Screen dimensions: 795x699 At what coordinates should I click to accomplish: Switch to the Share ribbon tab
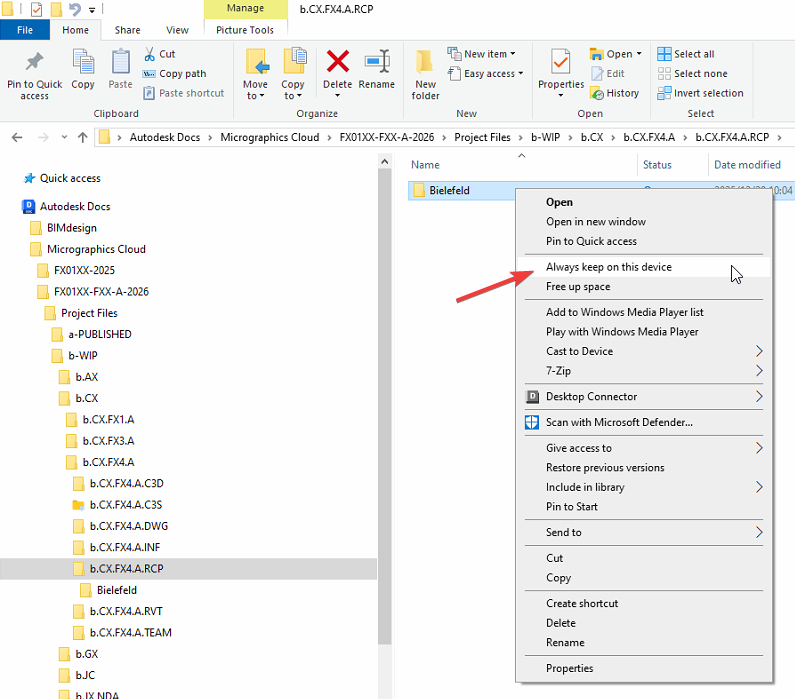click(x=127, y=30)
